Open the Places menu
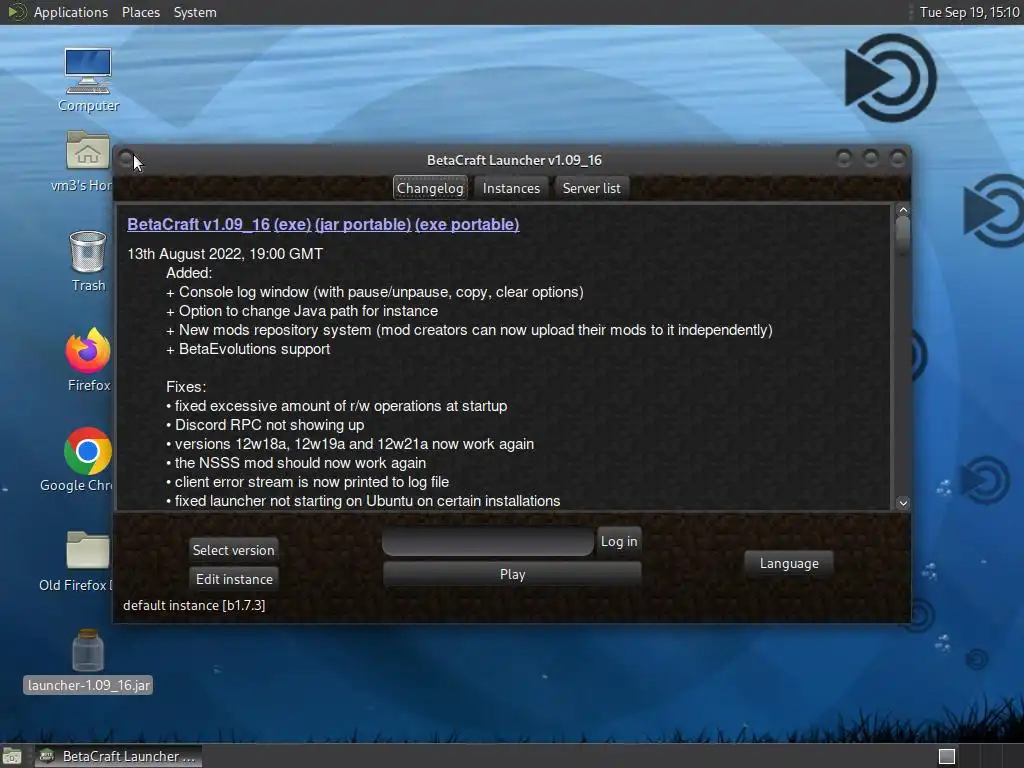Screen dimensions: 1024x768 [x=140, y=12]
